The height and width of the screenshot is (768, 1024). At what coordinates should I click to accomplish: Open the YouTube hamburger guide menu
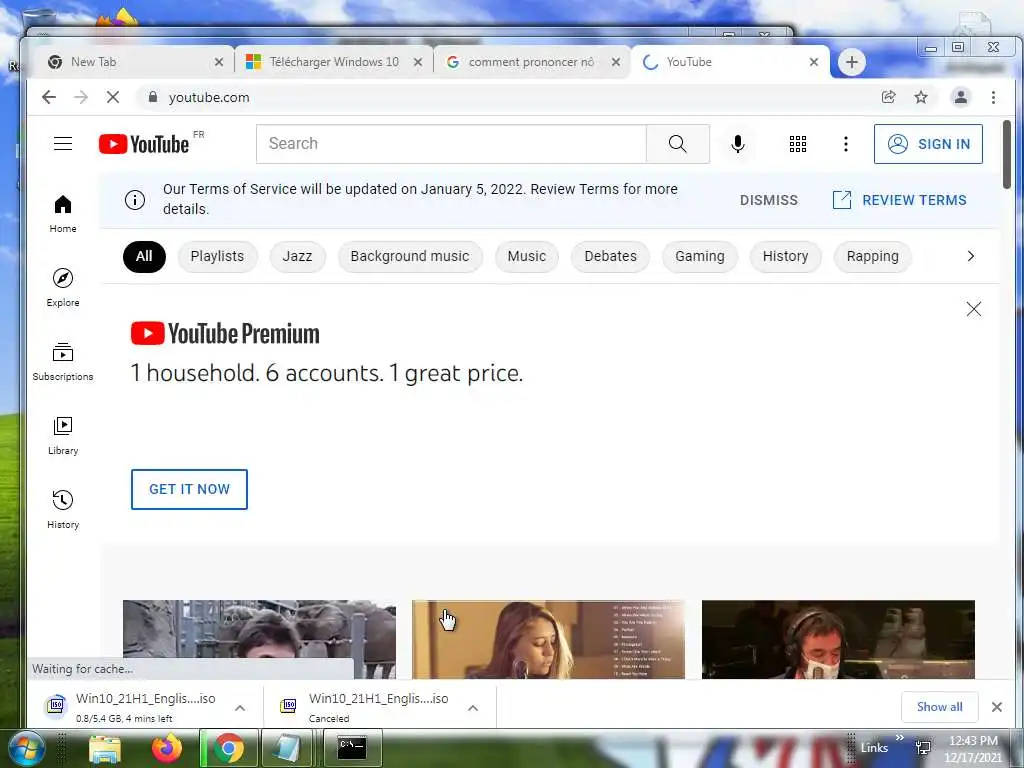[63, 144]
